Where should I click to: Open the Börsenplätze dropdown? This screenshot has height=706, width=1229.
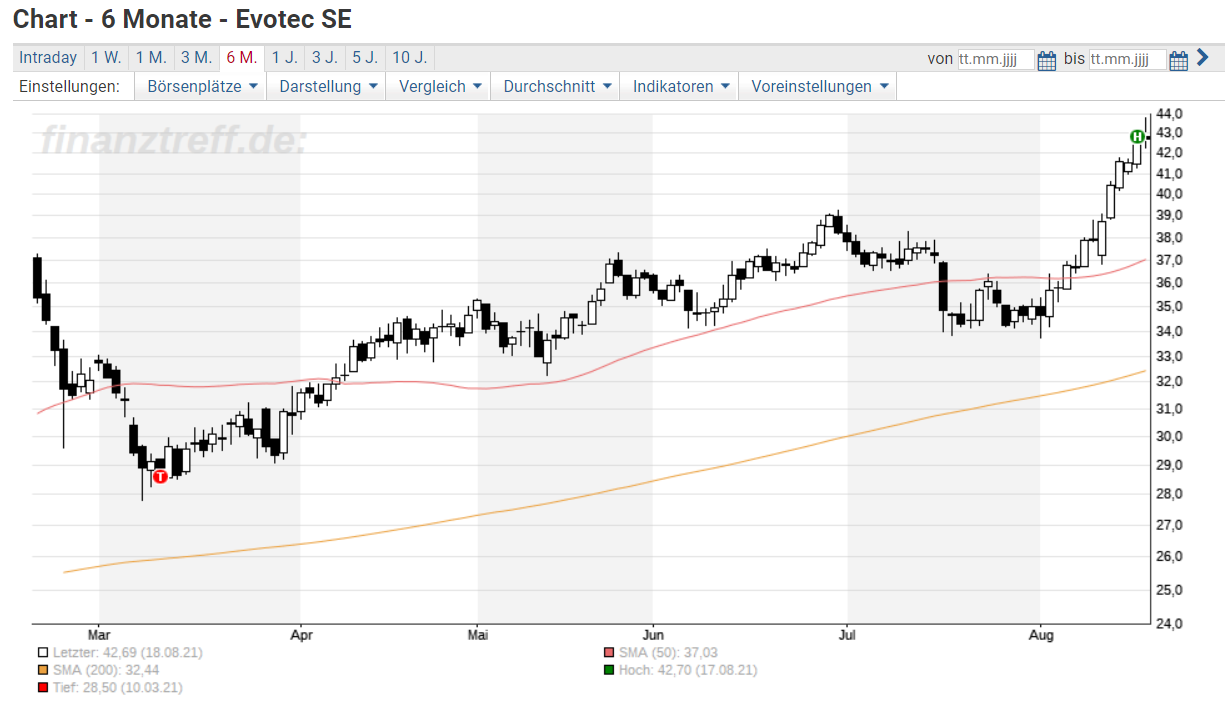(x=203, y=87)
